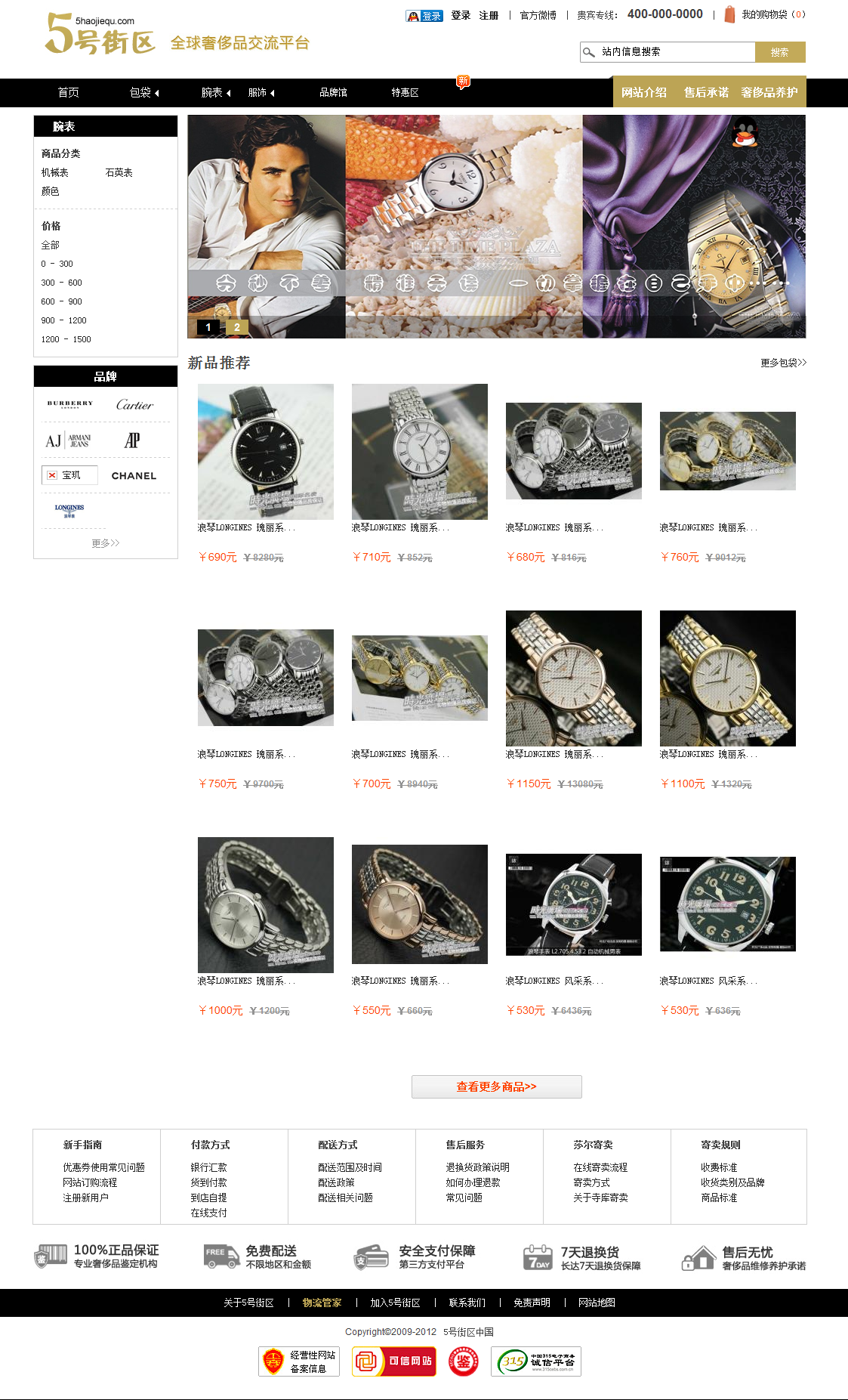Click the gold 搜索 search button
Image resolution: width=848 pixels, height=1400 pixels.
(780, 52)
